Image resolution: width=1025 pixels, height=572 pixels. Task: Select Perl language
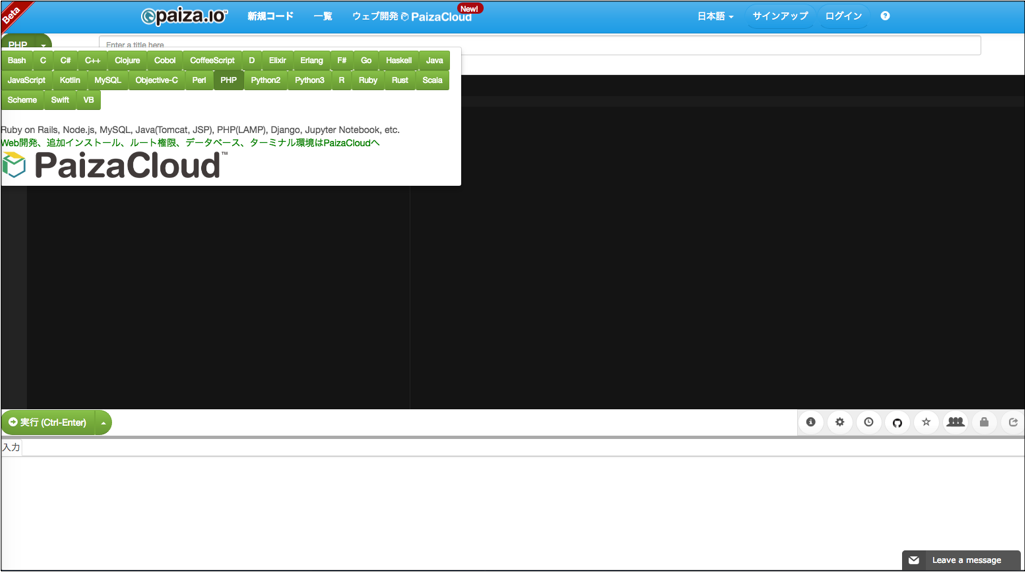point(199,80)
